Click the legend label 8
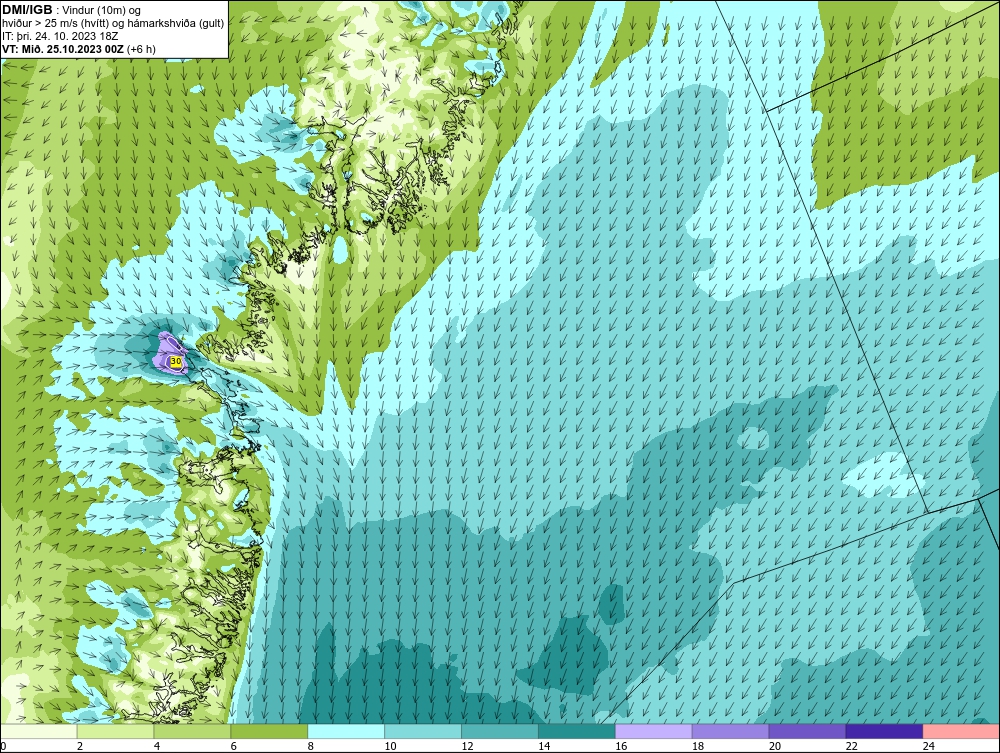1000x753 pixels. click(311, 746)
